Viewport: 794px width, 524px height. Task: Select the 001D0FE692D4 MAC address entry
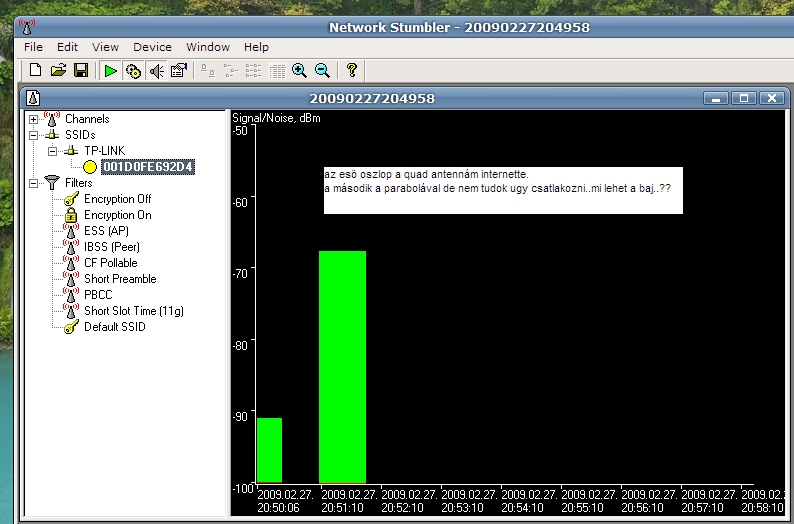coord(148,167)
